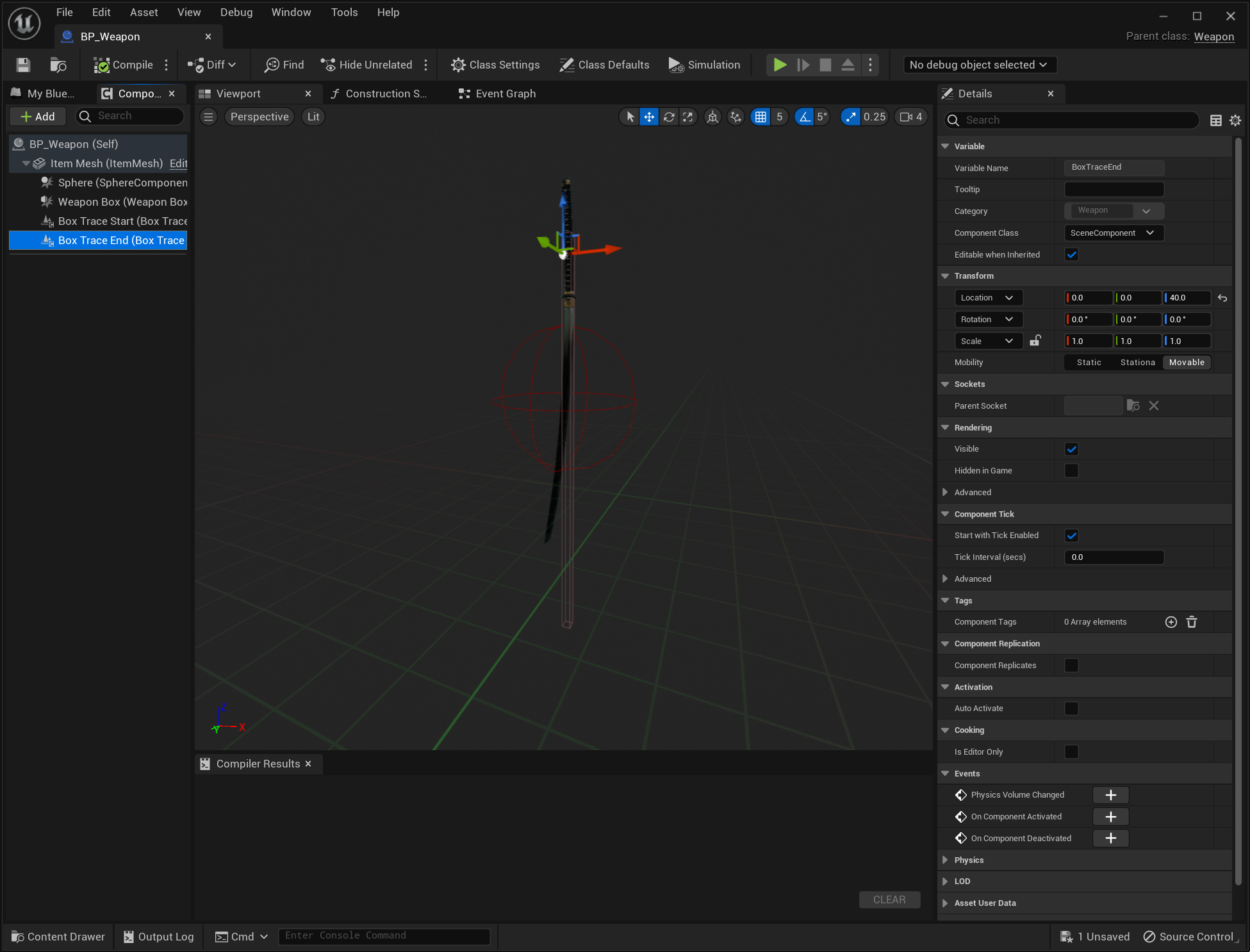
Task: Toggle grid snapping icon in viewport
Action: [761, 117]
